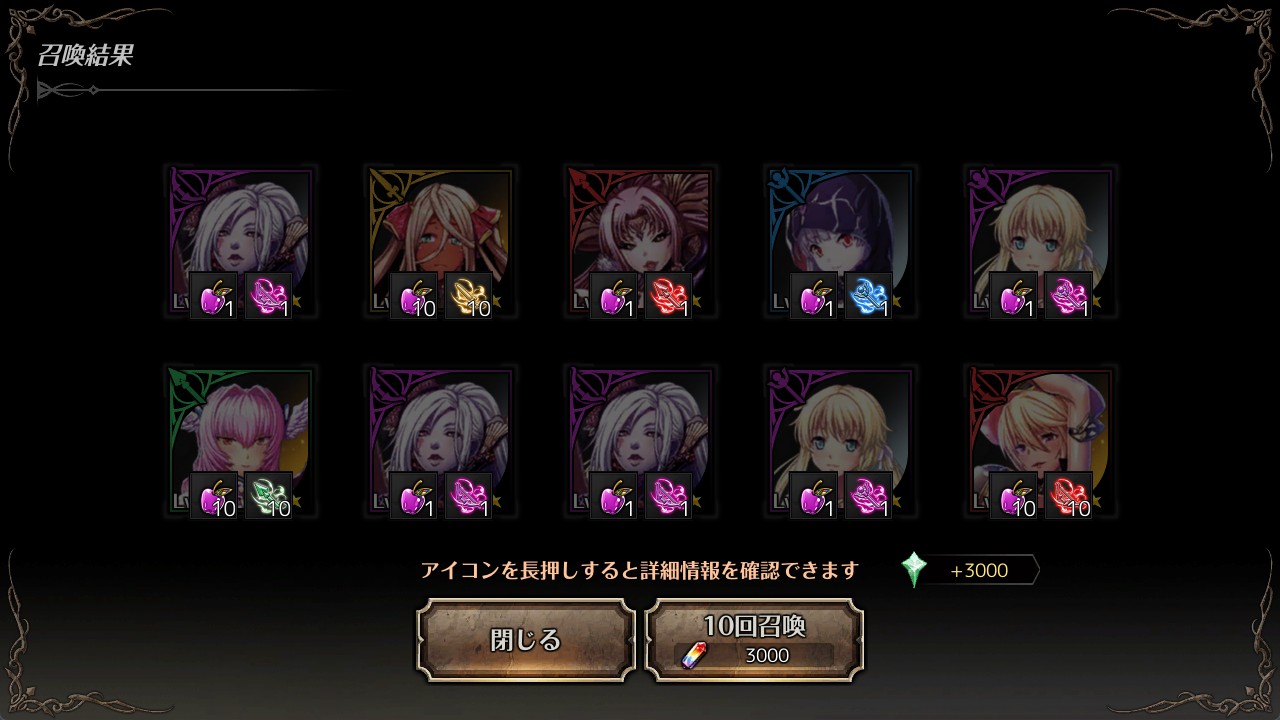Tap the green crystal icon showing 10
Viewport: 1280px width, 720px height.
point(268,496)
